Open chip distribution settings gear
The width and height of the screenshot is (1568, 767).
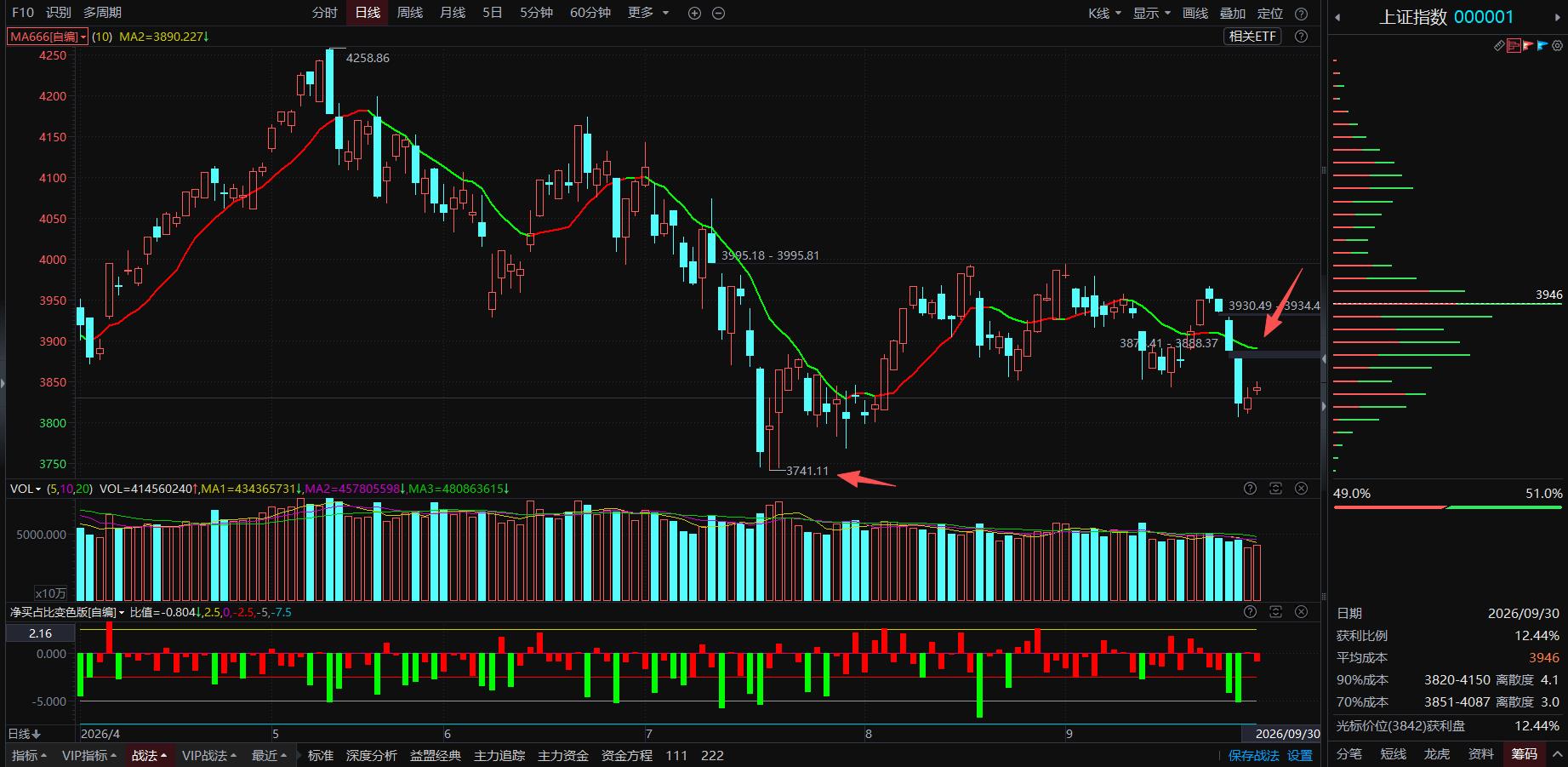click(x=1557, y=45)
